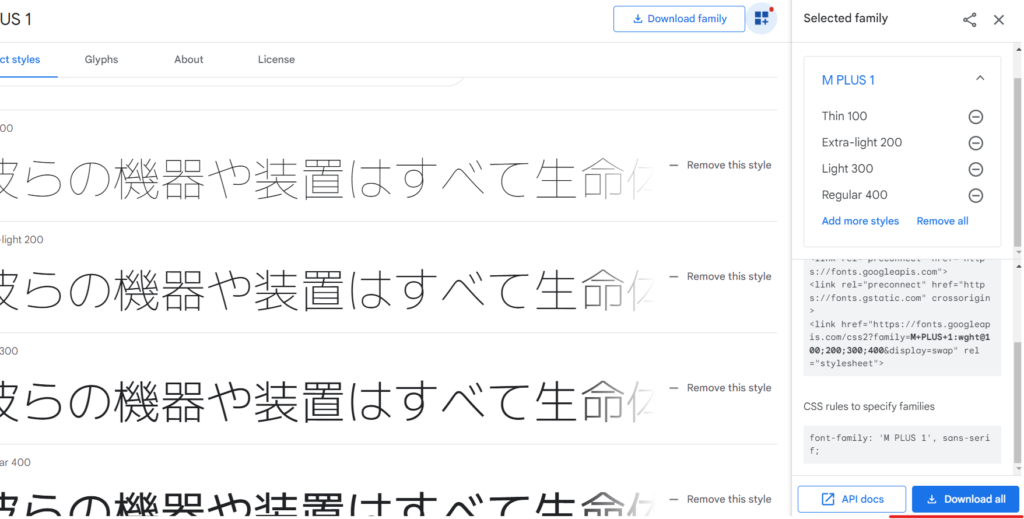Click the Download all button
The image size is (1024, 519).
tap(965, 499)
